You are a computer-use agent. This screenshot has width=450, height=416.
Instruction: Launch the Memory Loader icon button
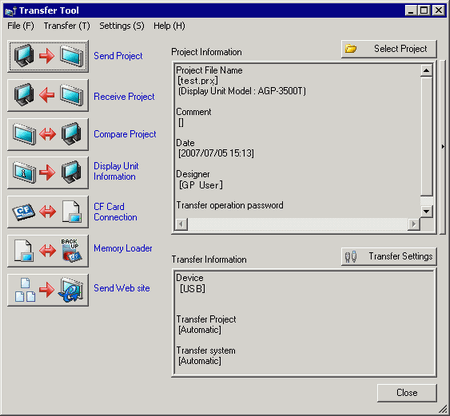coord(48,251)
